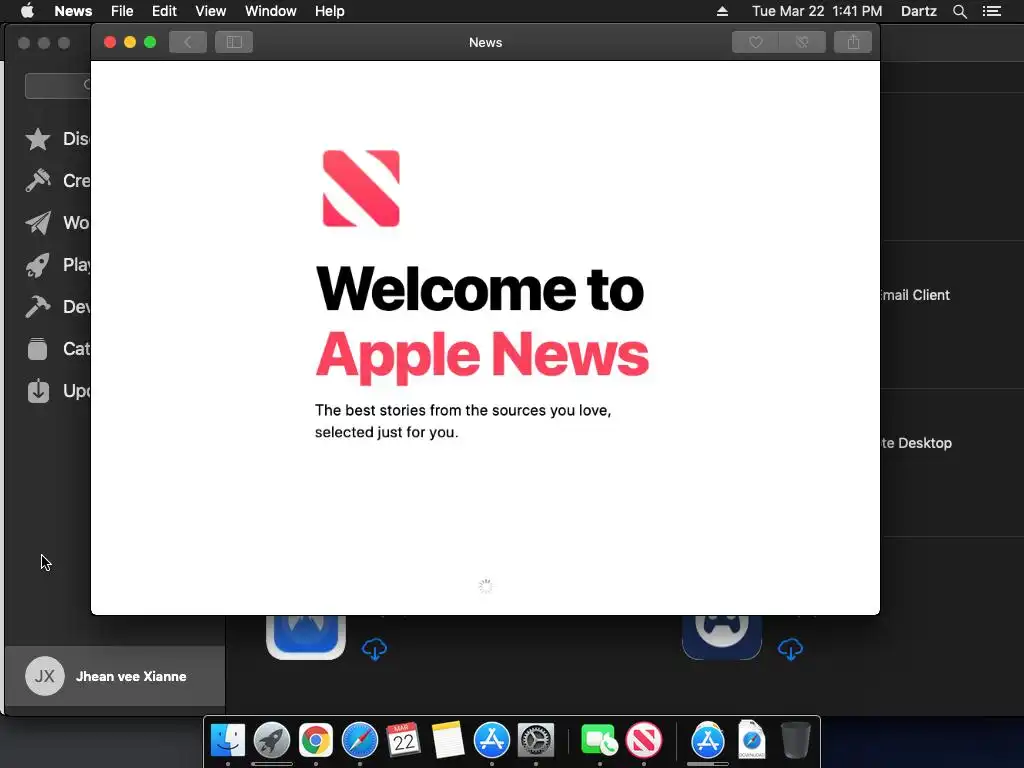Click the green zoom button of News window

tap(150, 42)
